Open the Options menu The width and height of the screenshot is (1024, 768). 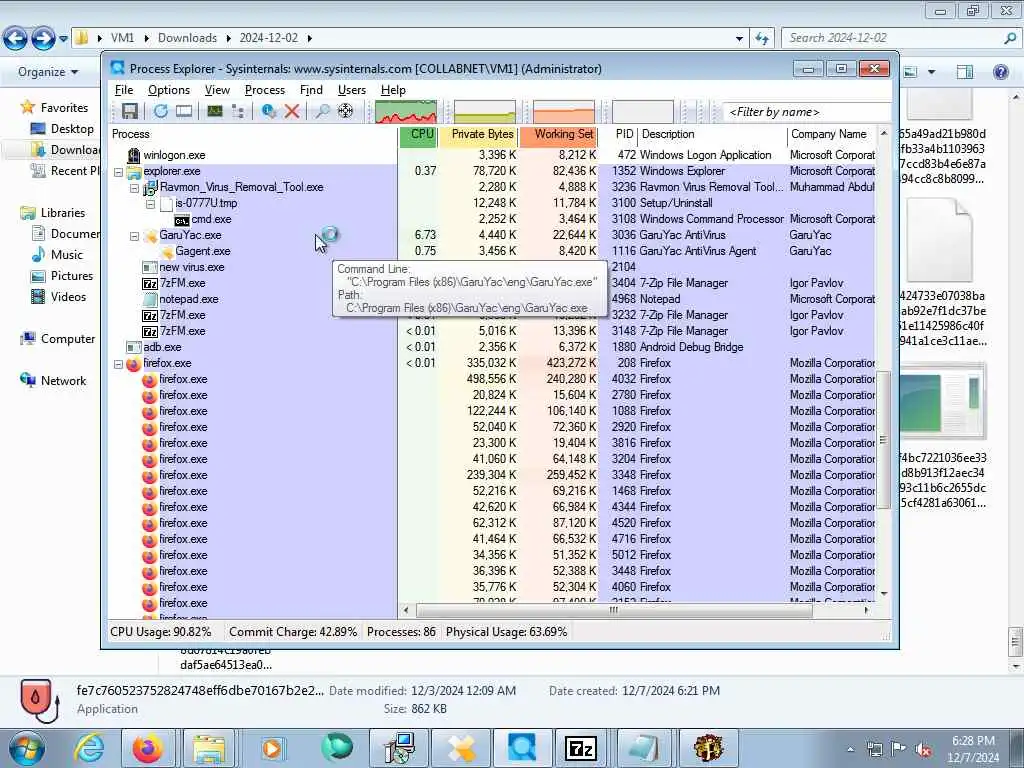[x=168, y=90]
